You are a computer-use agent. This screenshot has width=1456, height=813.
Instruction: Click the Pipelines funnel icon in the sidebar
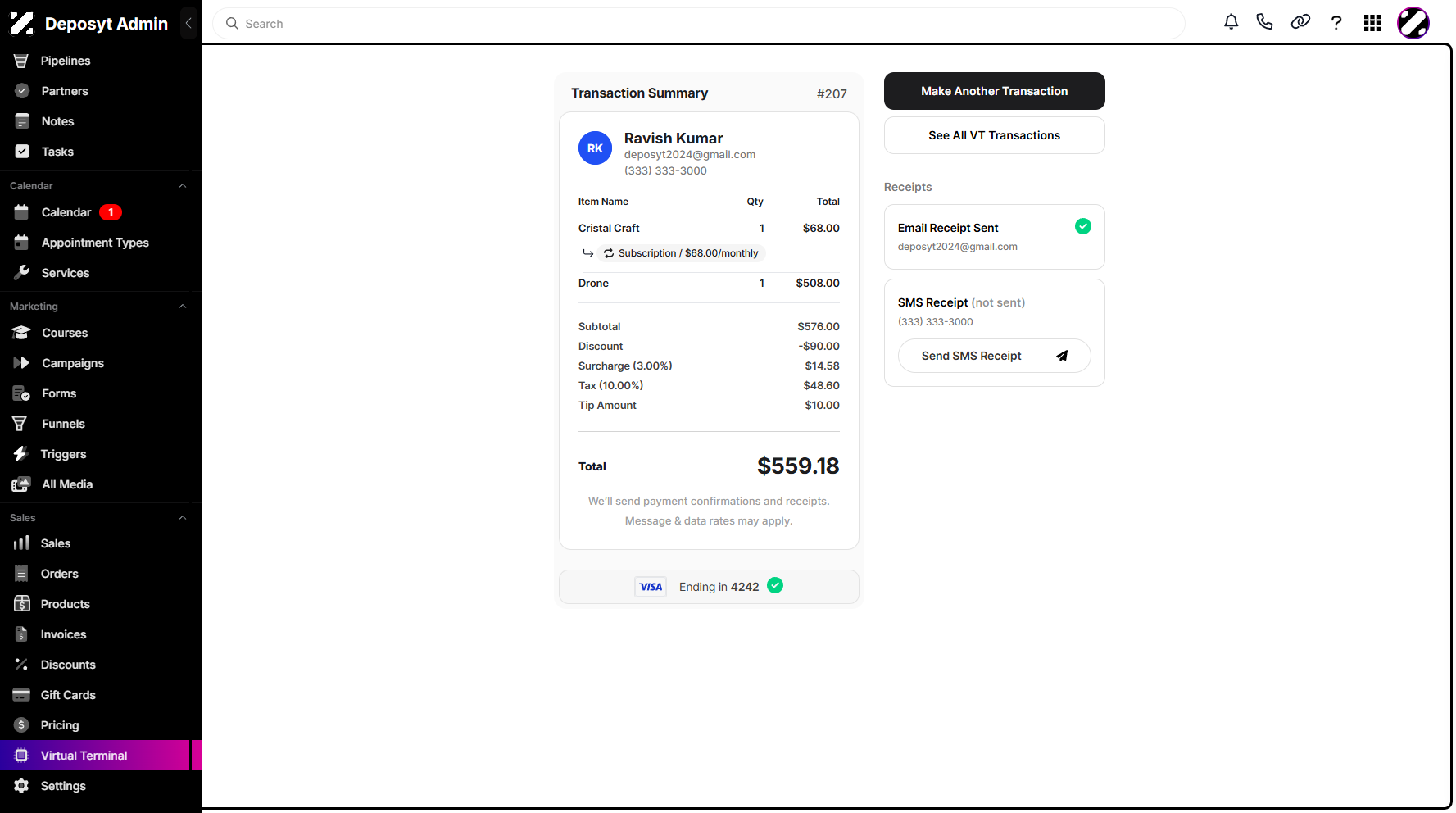point(21,61)
